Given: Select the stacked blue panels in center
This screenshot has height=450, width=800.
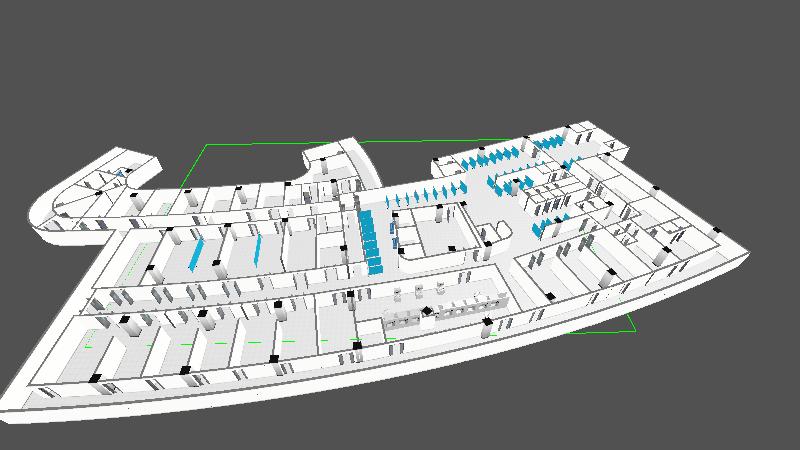Looking at the screenshot, I should point(373,241).
